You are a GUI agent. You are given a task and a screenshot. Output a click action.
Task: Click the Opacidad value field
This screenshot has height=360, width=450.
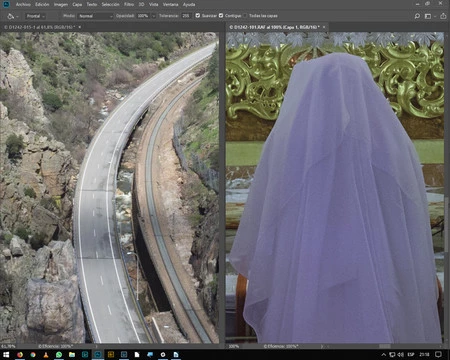click(x=143, y=16)
